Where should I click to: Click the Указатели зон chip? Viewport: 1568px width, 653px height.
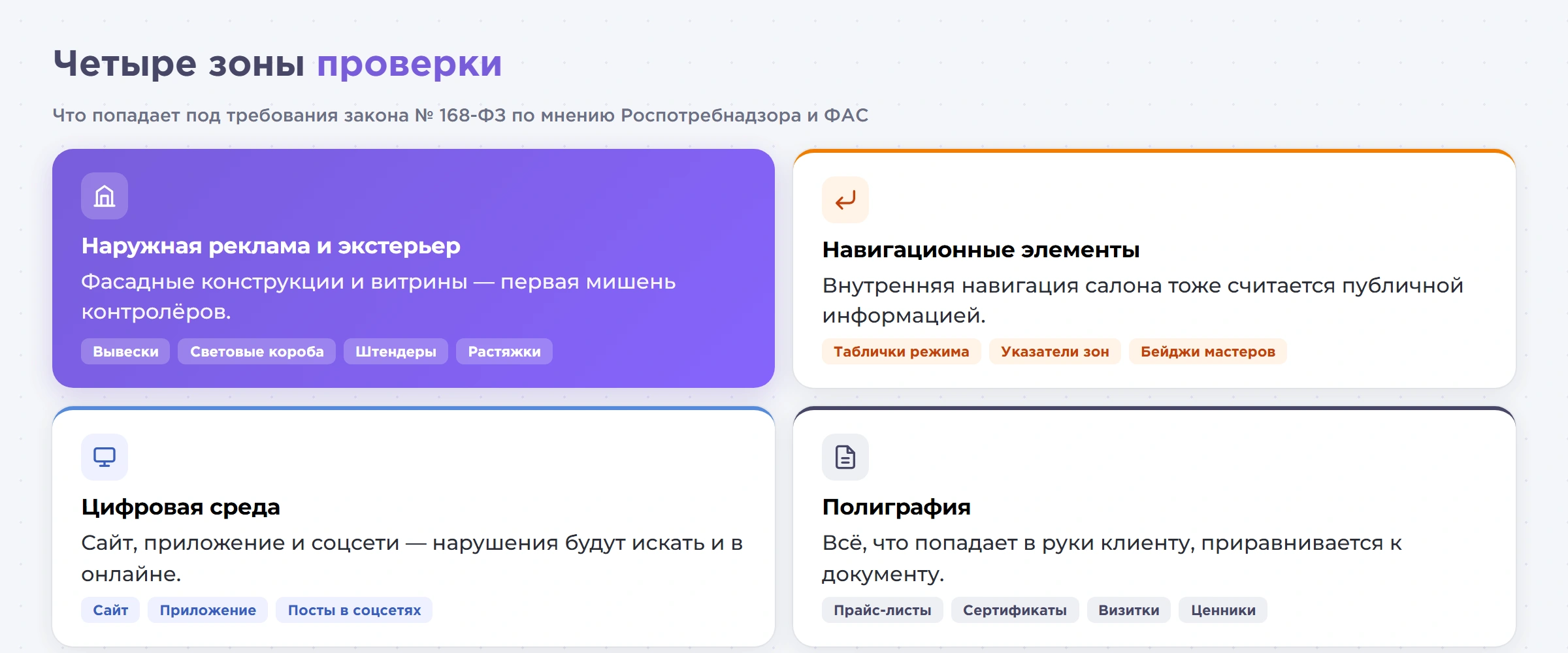1054,351
